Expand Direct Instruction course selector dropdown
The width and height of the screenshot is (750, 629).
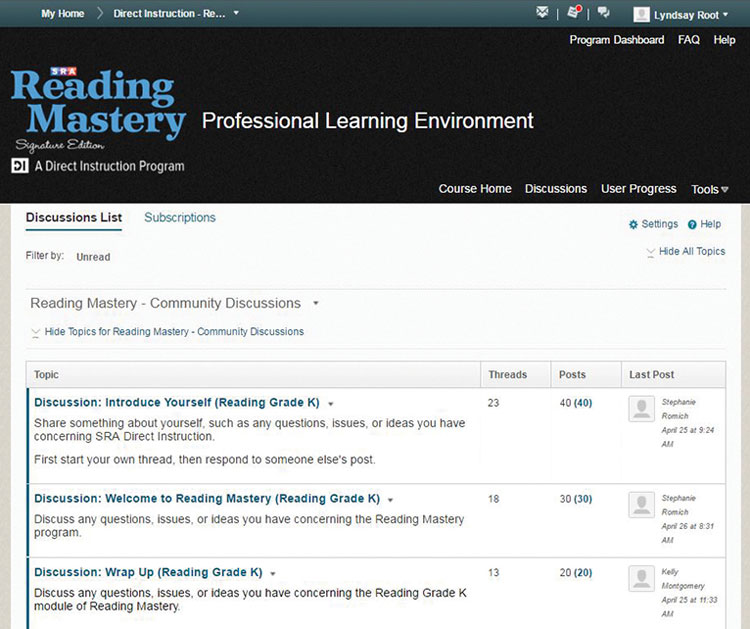point(236,14)
